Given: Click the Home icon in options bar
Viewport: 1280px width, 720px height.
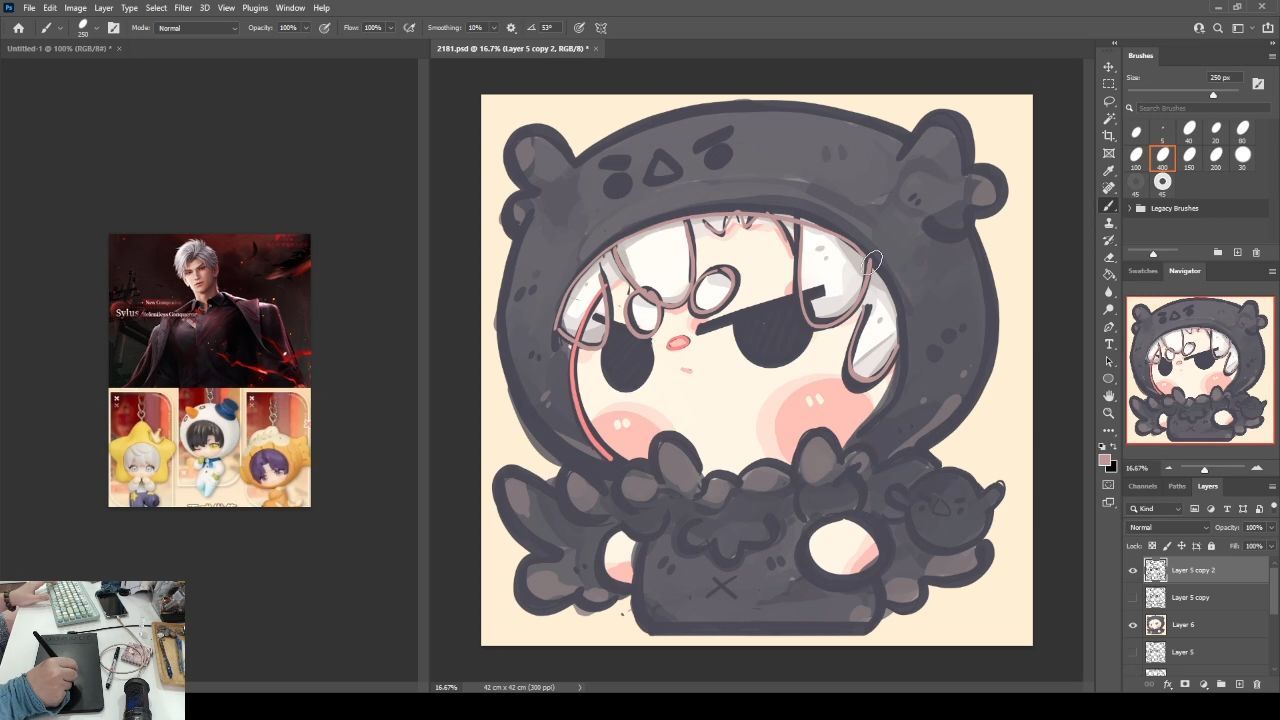Looking at the screenshot, I should tap(18, 28).
